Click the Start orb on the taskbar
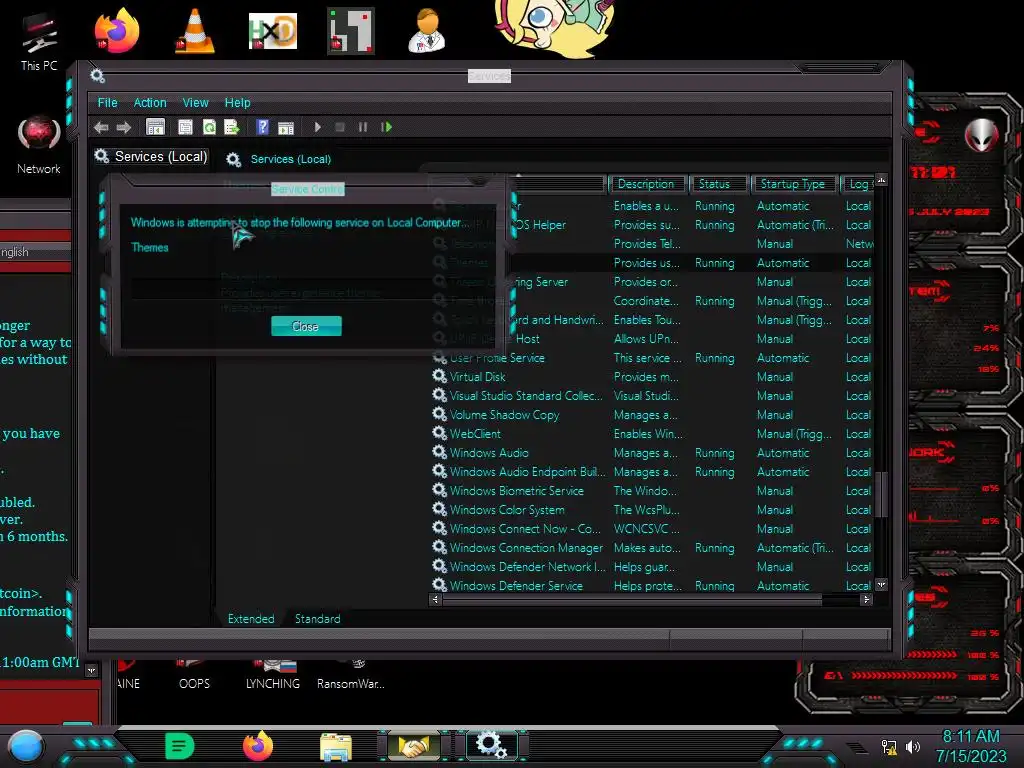This screenshot has height=768, width=1024. pyautogui.click(x=26, y=746)
